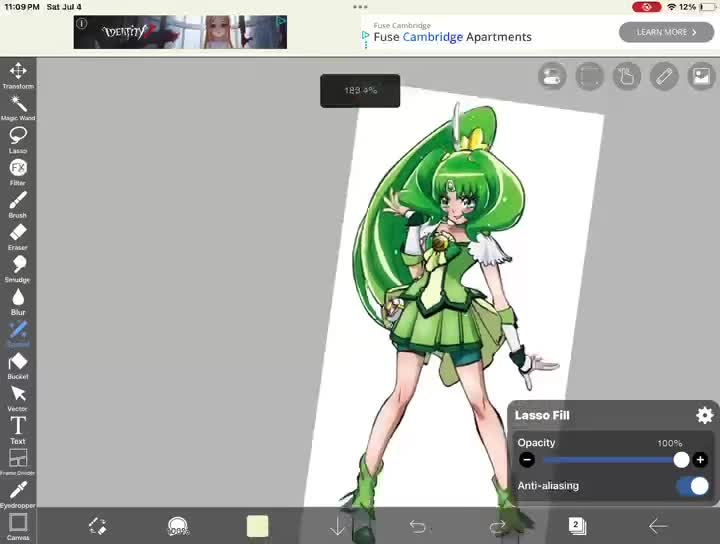
Task: Click the Opacity slider handle
Action: coord(681,460)
